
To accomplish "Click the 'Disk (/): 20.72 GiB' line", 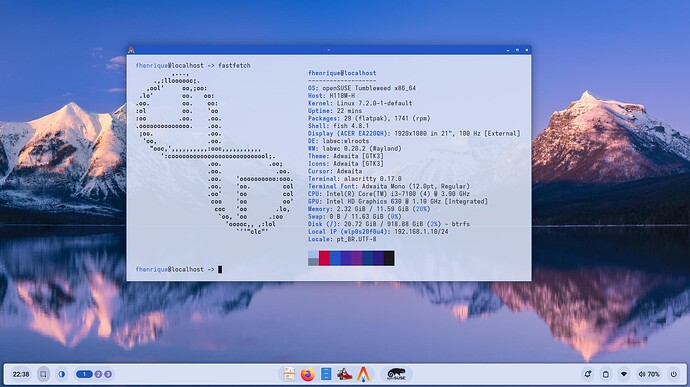I will 389,224.
